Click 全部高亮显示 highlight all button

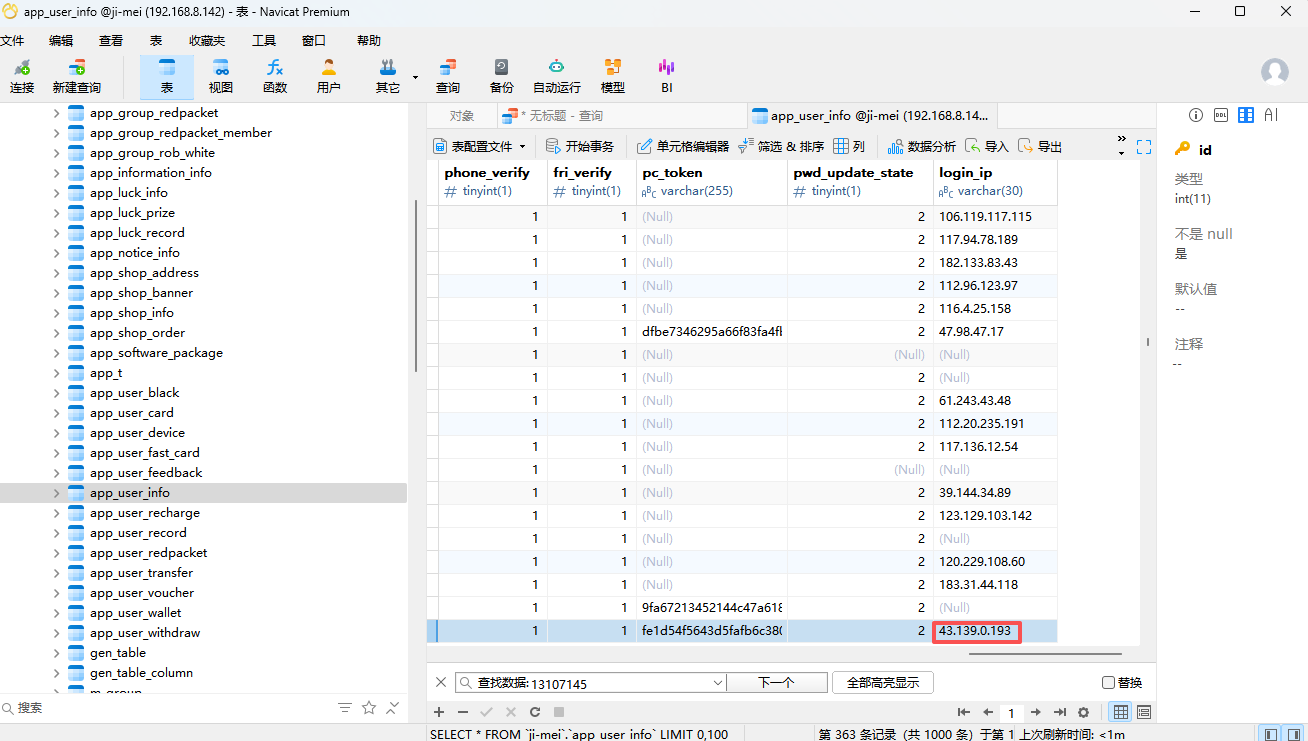(882, 683)
